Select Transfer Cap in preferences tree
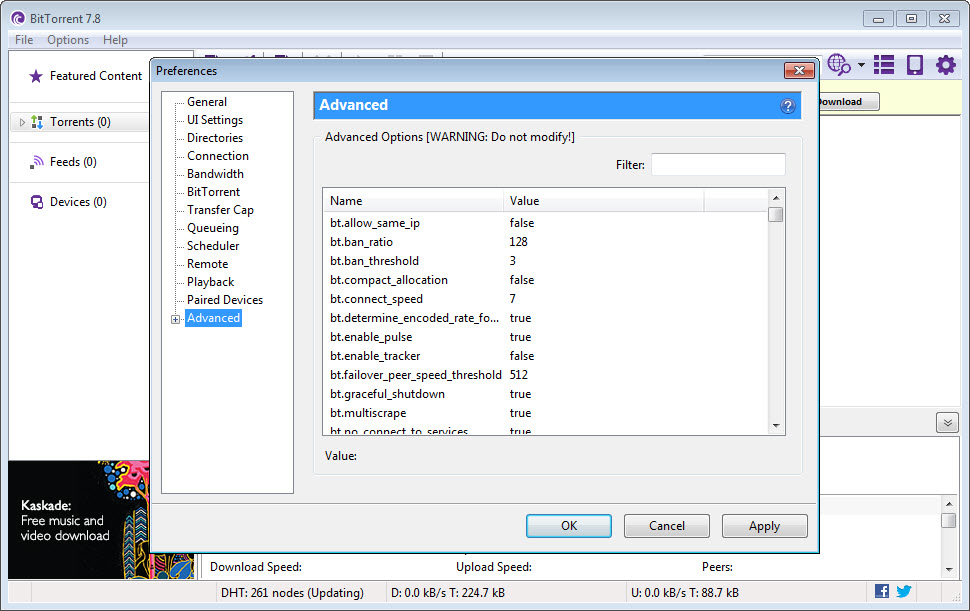The width and height of the screenshot is (970, 611). (220, 210)
